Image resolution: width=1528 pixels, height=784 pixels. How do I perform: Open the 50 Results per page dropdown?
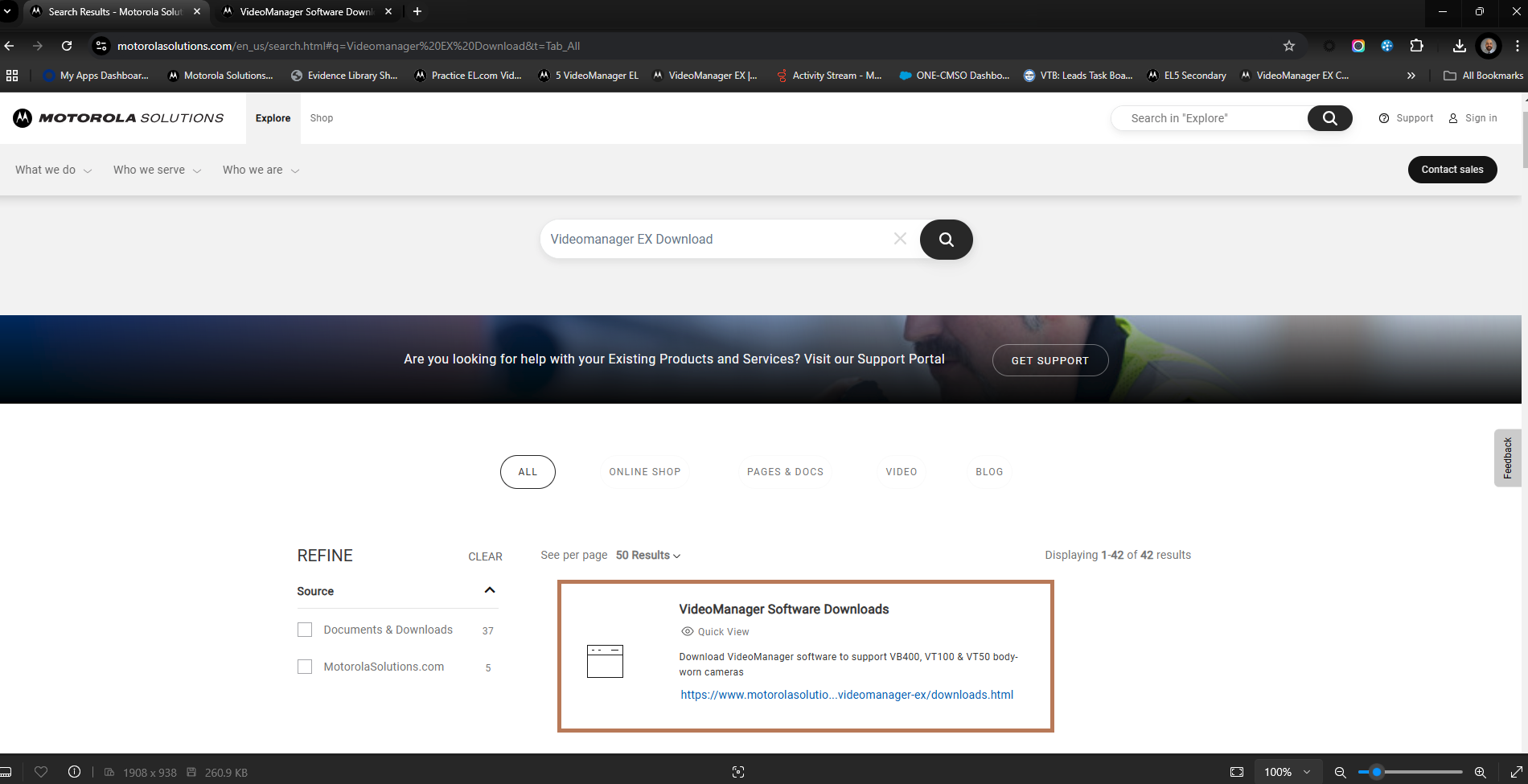[648, 555]
